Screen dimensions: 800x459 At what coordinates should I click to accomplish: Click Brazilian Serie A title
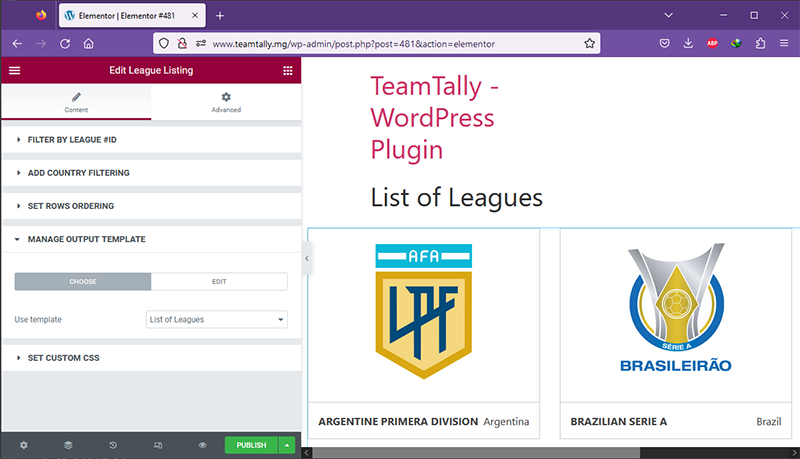click(x=618, y=422)
